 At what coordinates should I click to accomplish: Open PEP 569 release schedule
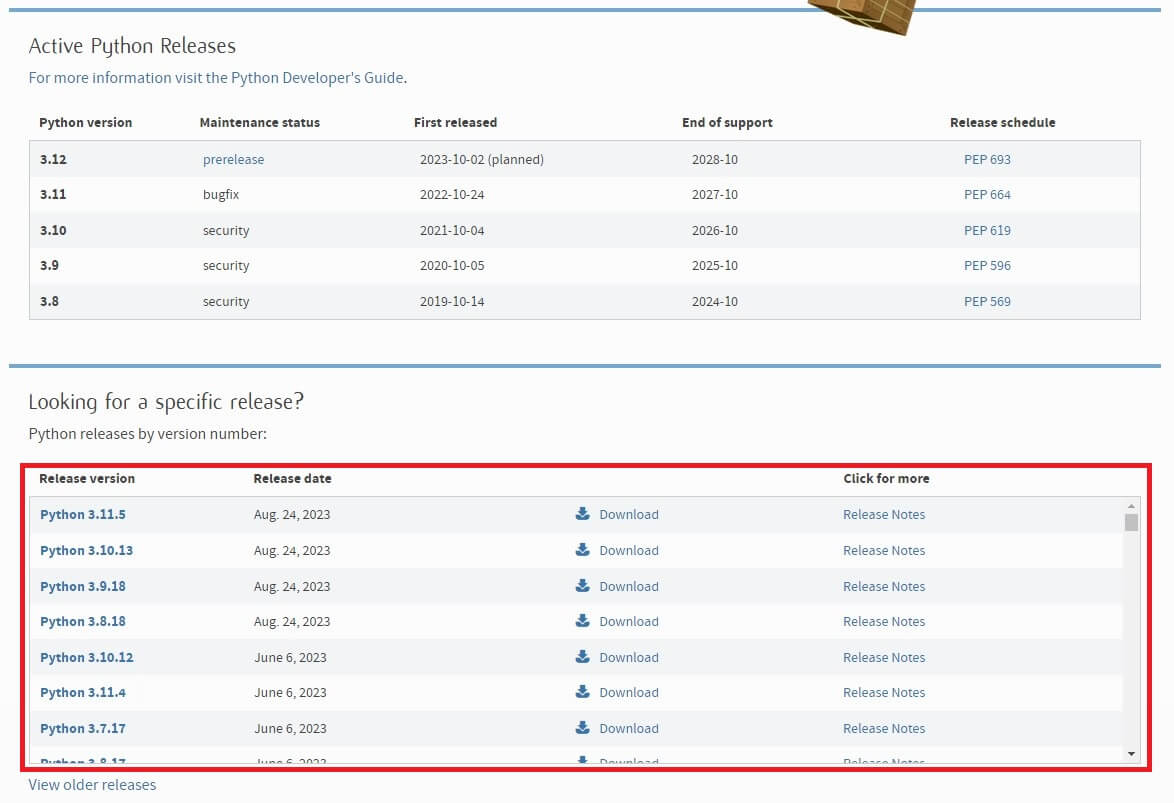pyautogui.click(x=987, y=302)
